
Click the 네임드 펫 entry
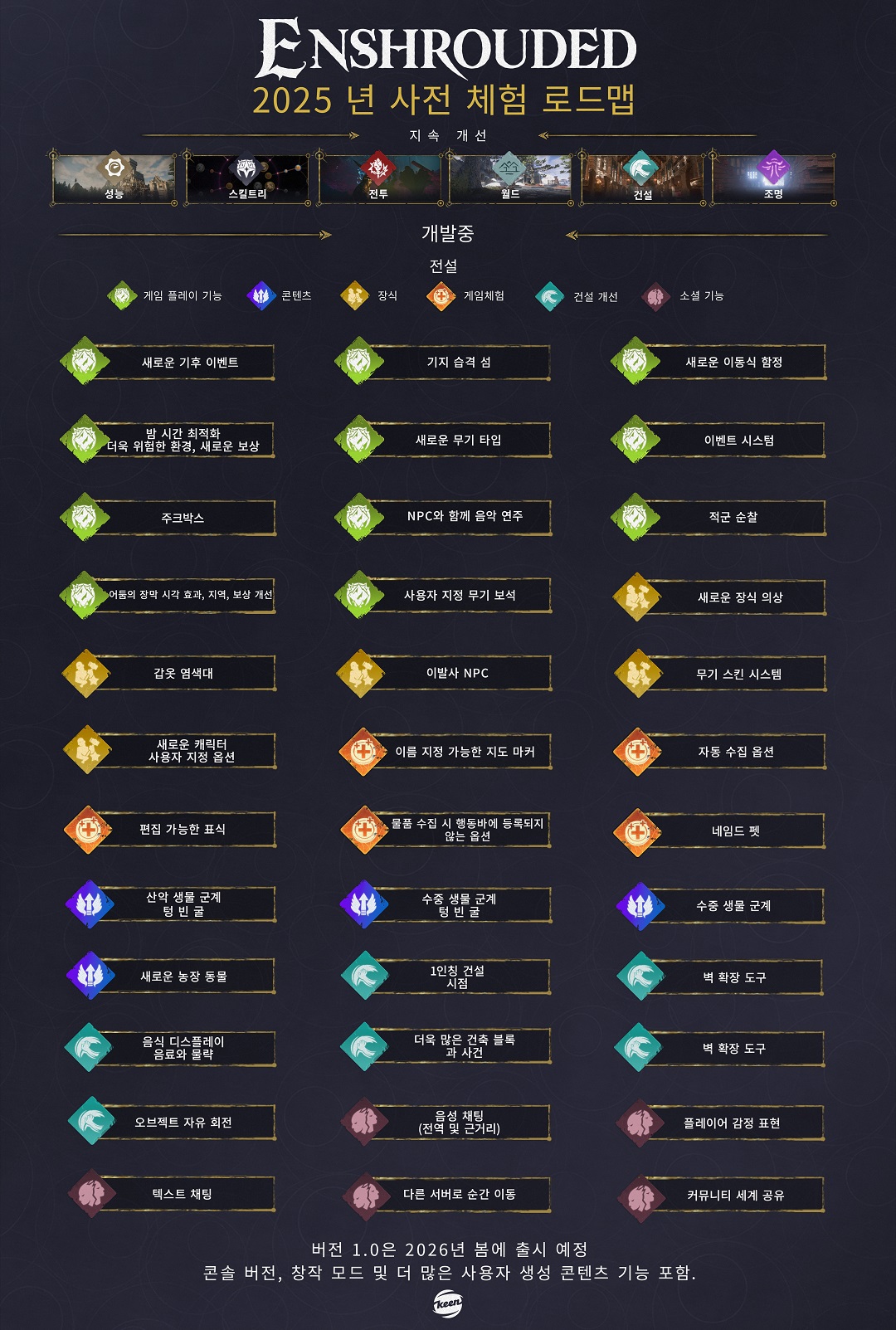719,831
